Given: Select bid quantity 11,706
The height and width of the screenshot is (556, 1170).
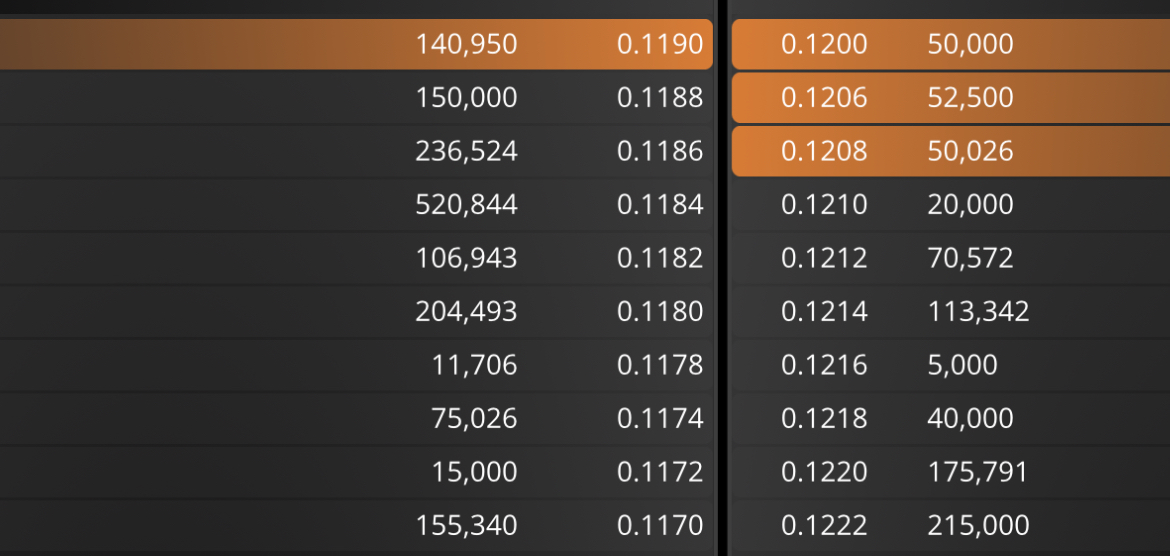Looking at the screenshot, I should click(475, 365).
